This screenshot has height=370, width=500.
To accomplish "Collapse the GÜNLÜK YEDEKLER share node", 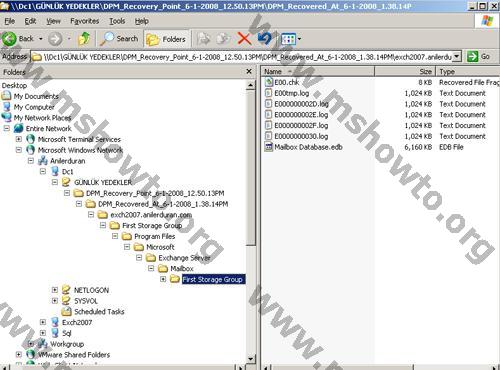I will coord(55,182).
